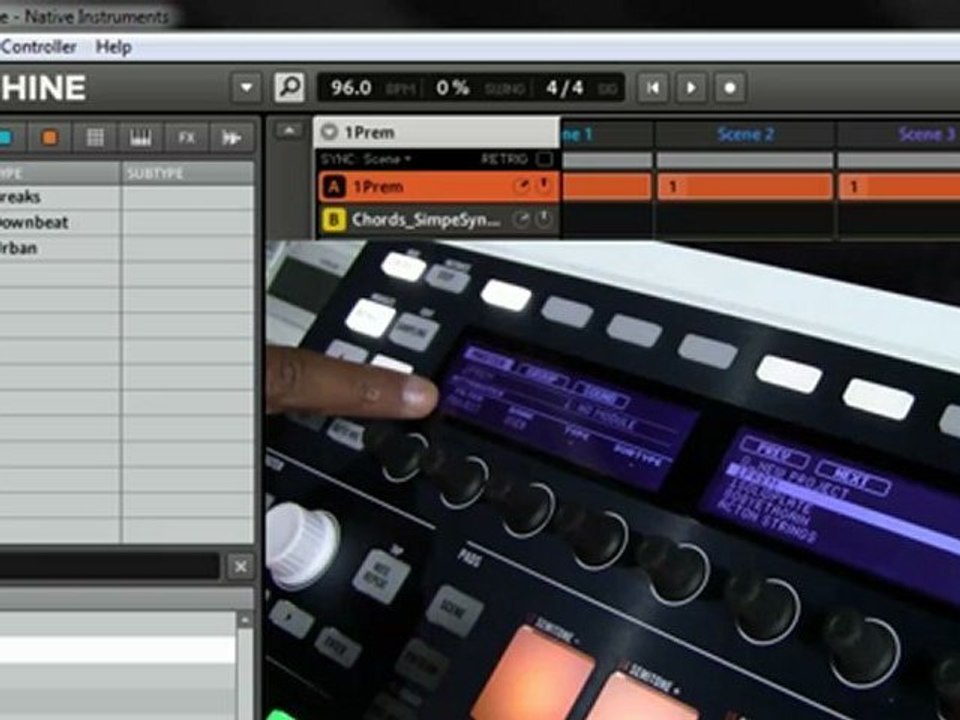The image size is (960, 720).
Task: Click the up arrow above the arranger
Action: (289, 130)
